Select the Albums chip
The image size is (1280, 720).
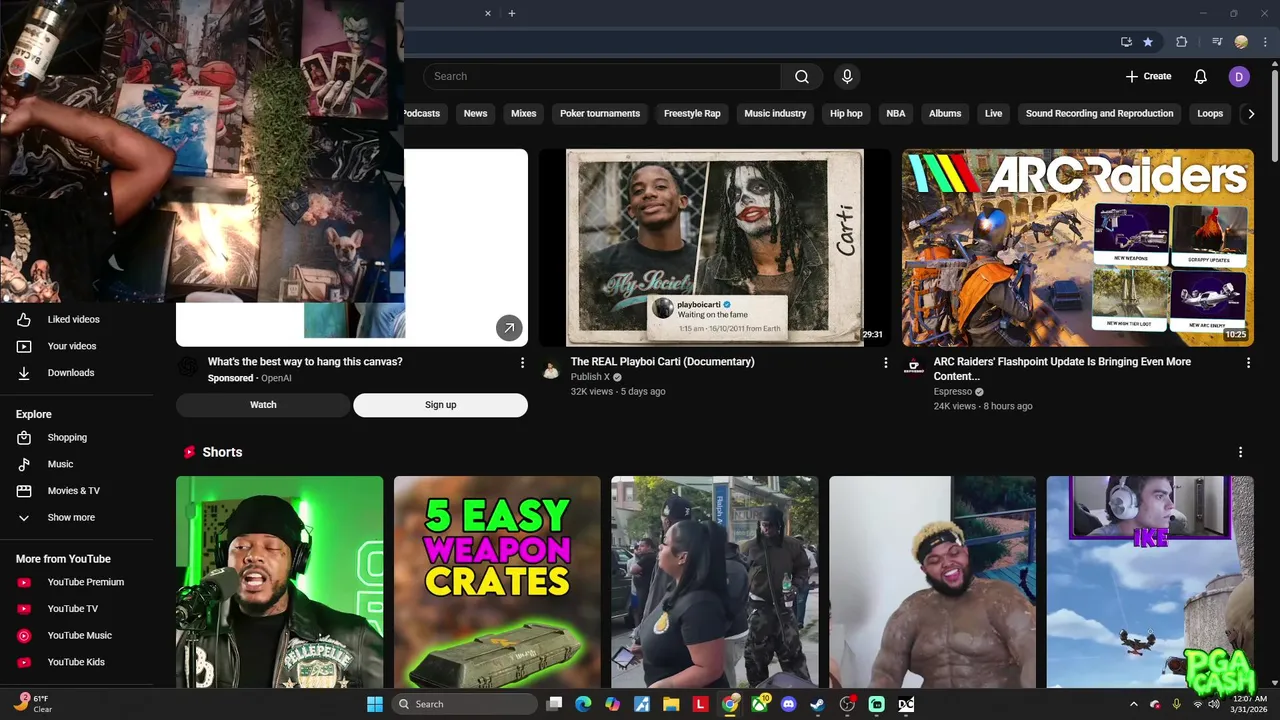pos(945,114)
